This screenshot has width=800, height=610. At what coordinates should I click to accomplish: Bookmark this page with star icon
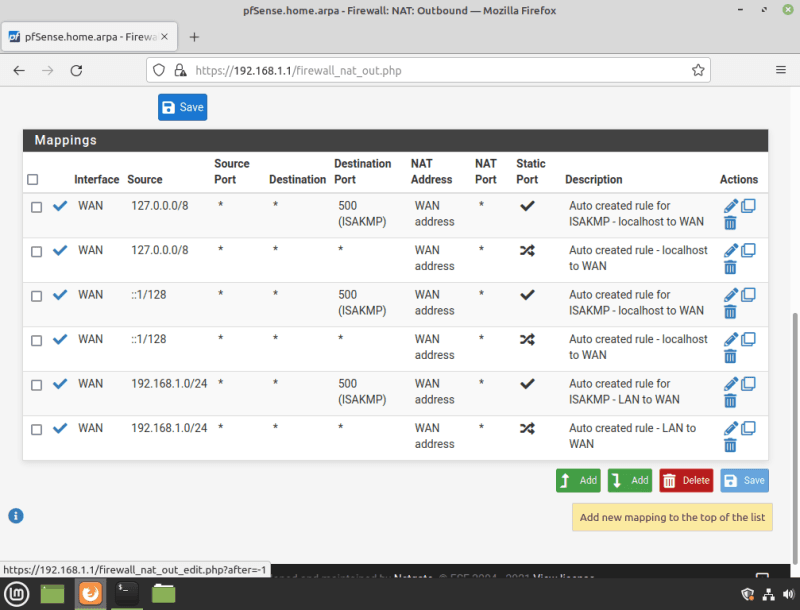click(x=698, y=71)
